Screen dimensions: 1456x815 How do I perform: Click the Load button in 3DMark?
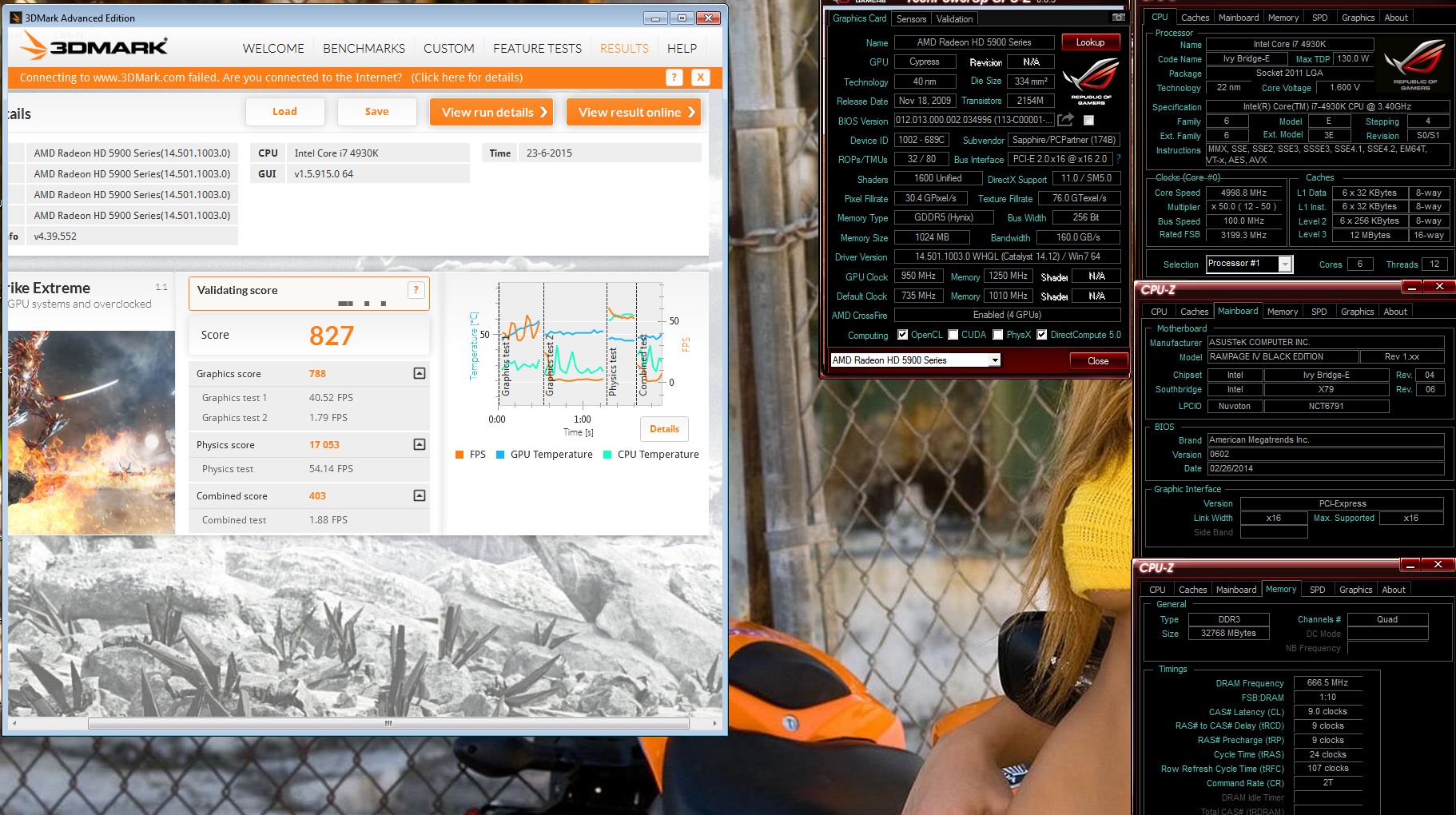[284, 112]
